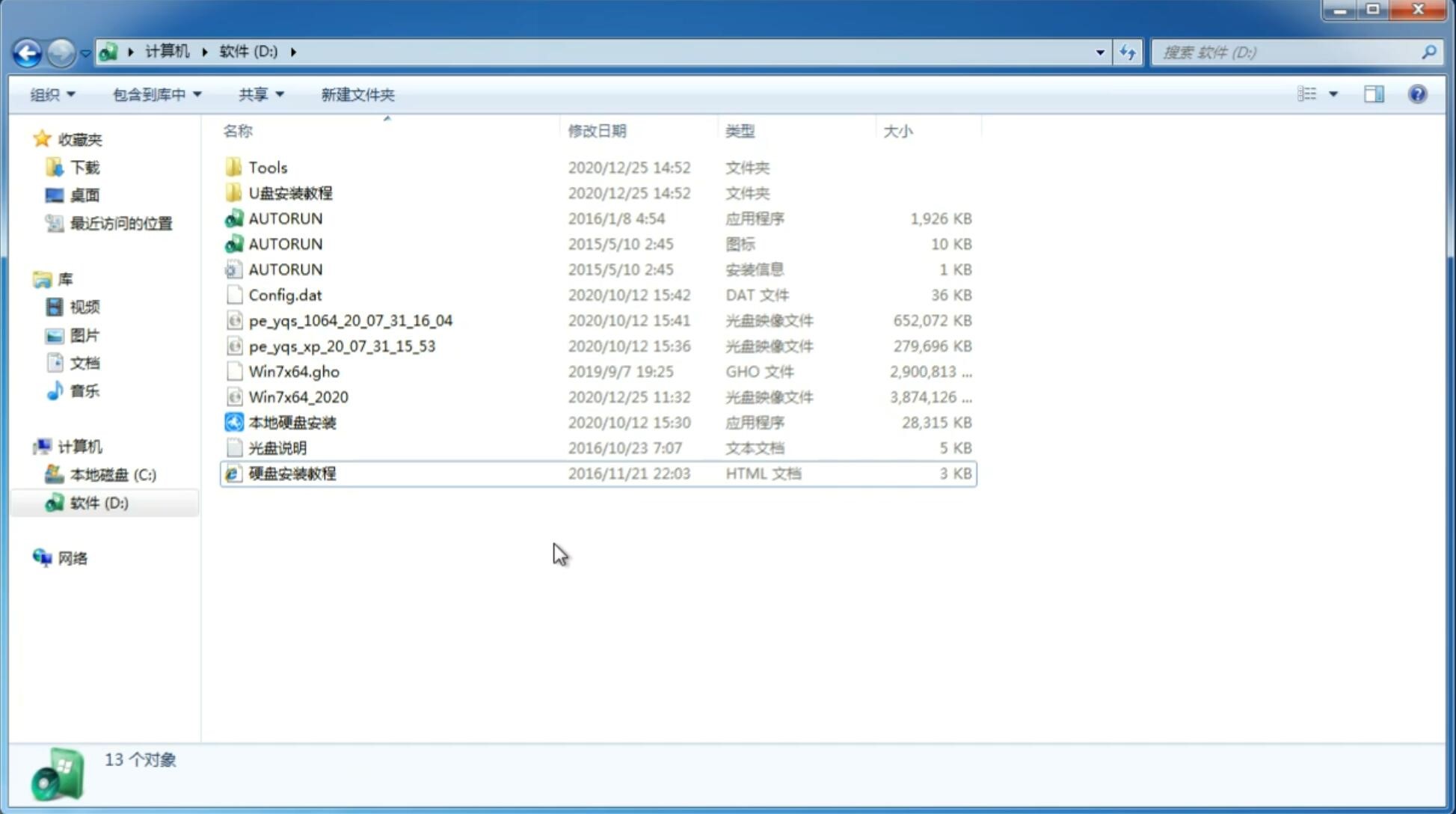Click the 软件(D:) drive in sidebar
This screenshot has height=814, width=1456.
tap(98, 503)
